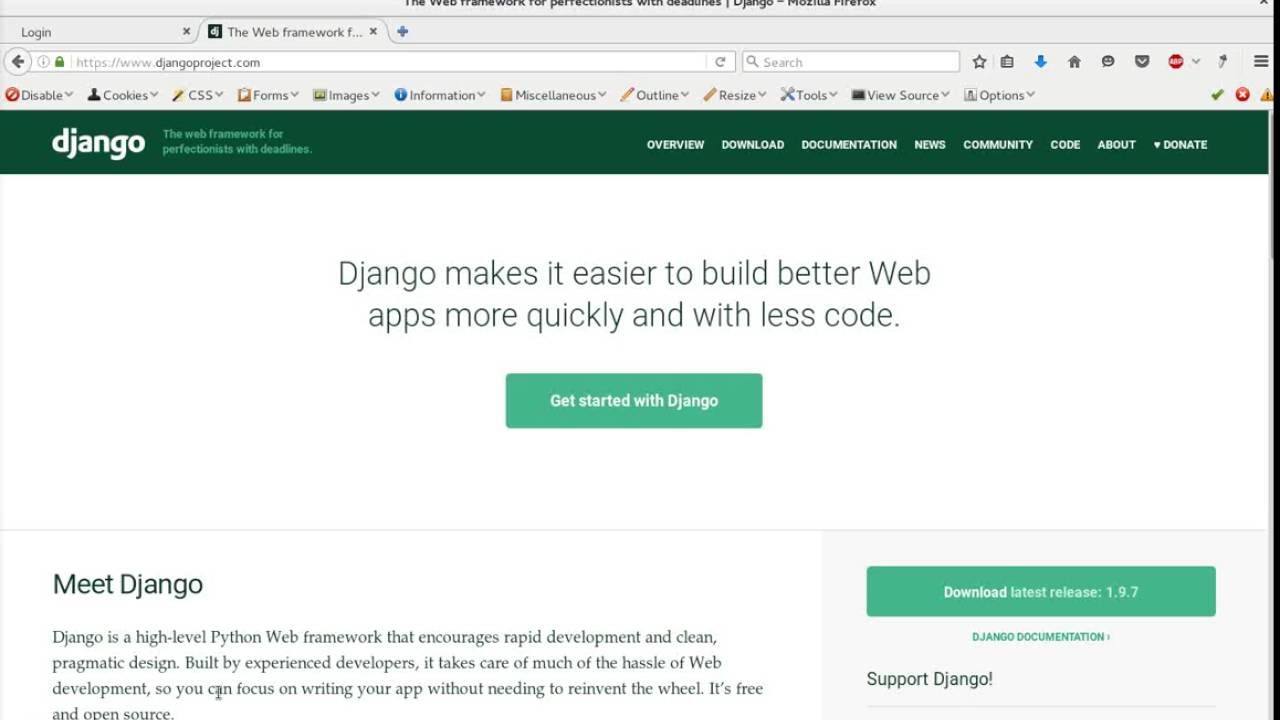Click the Adblock Plus ABP icon
The width and height of the screenshot is (1280, 720).
[1176, 62]
